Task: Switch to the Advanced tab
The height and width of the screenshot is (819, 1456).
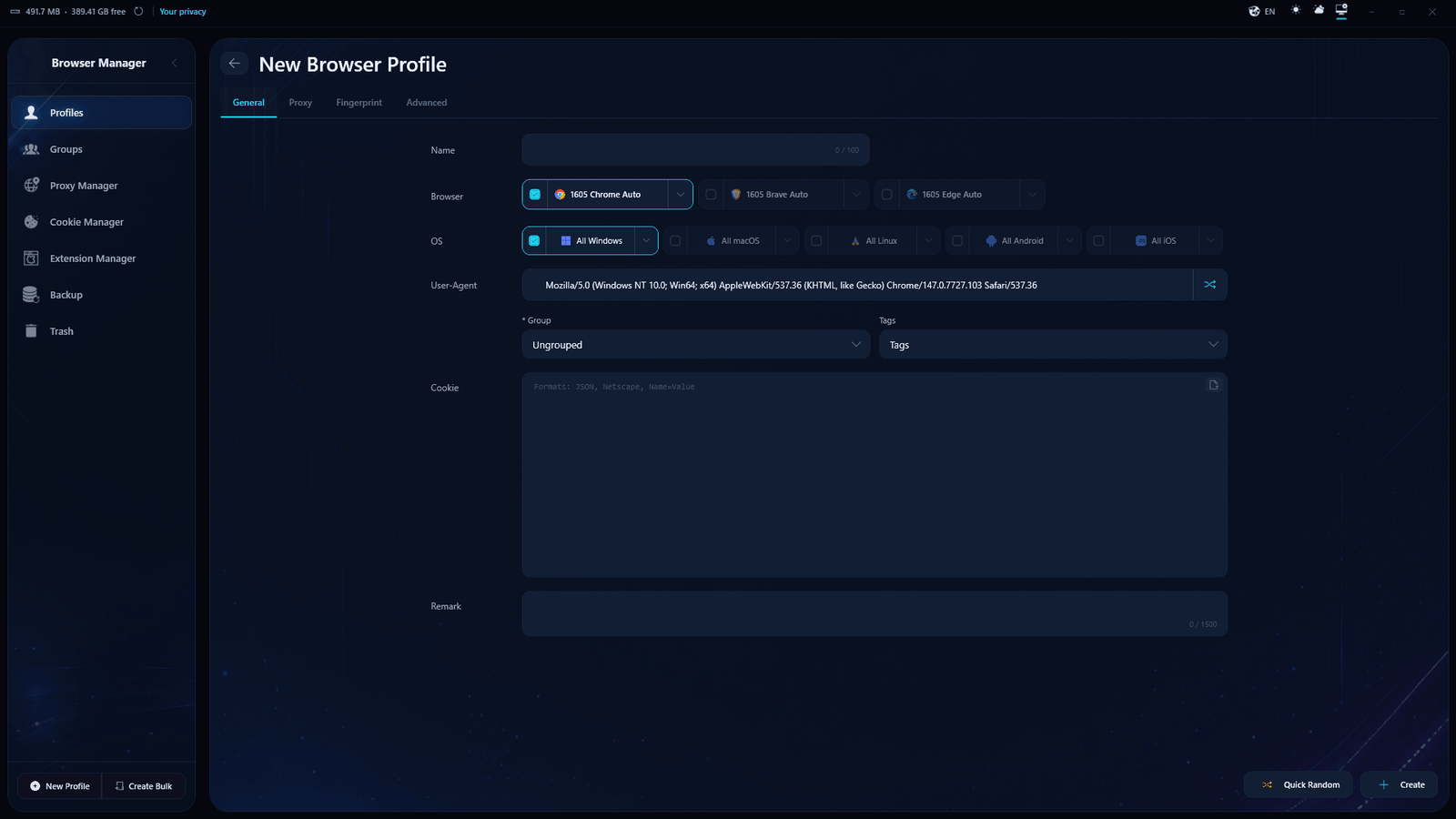Action: (427, 103)
